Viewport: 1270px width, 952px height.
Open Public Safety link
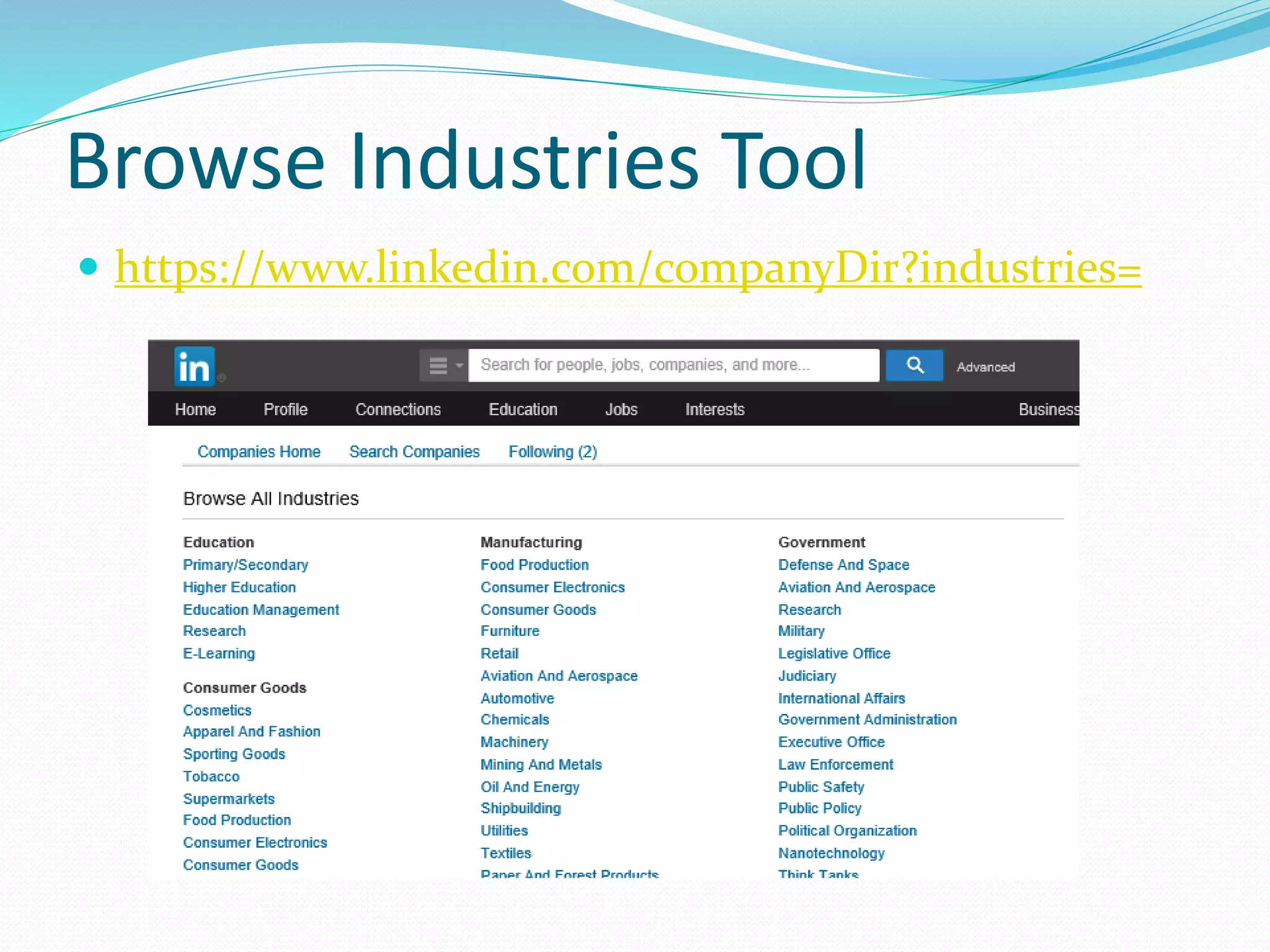tap(821, 787)
